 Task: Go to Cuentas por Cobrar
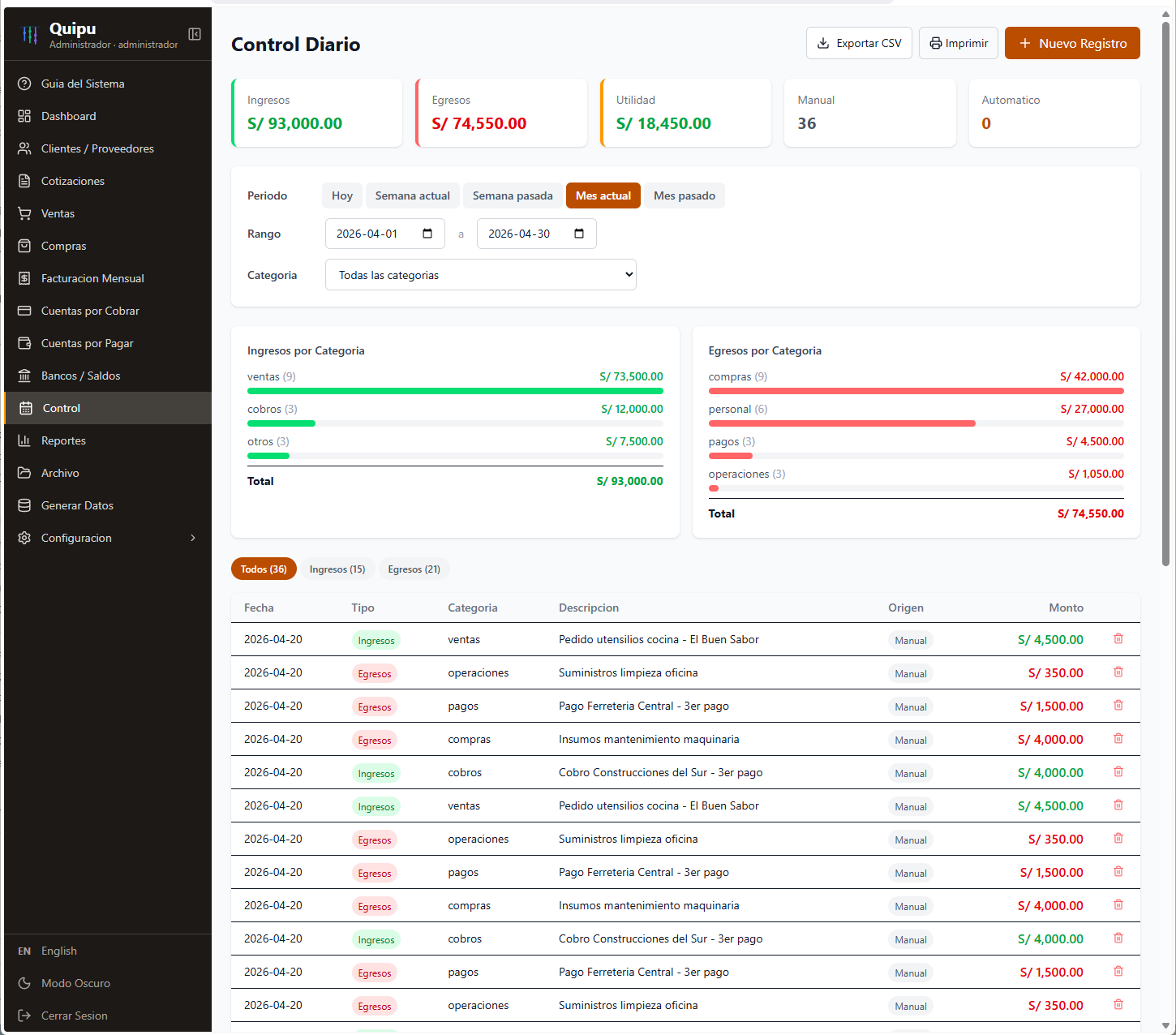pyautogui.click(x=107, y=311)
